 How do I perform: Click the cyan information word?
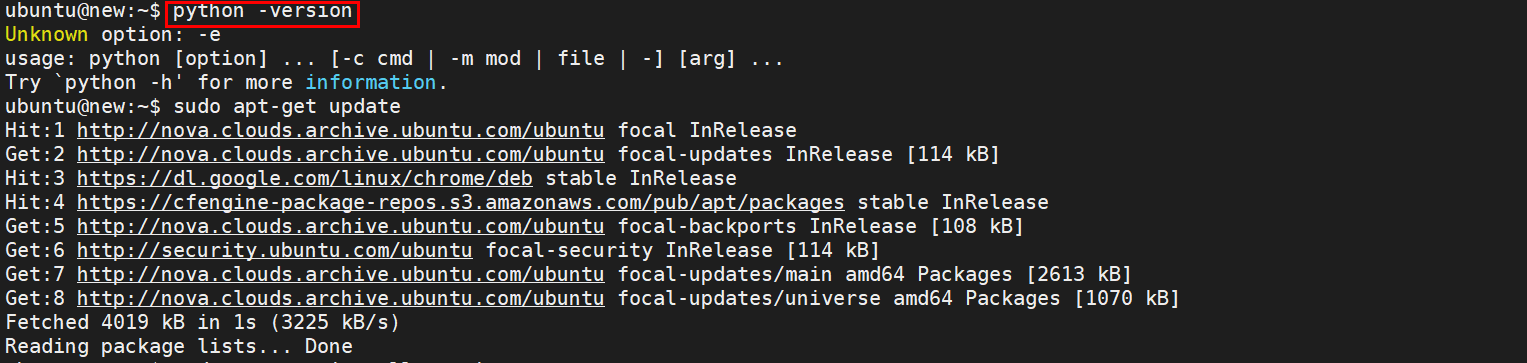(x=371, y=83)
